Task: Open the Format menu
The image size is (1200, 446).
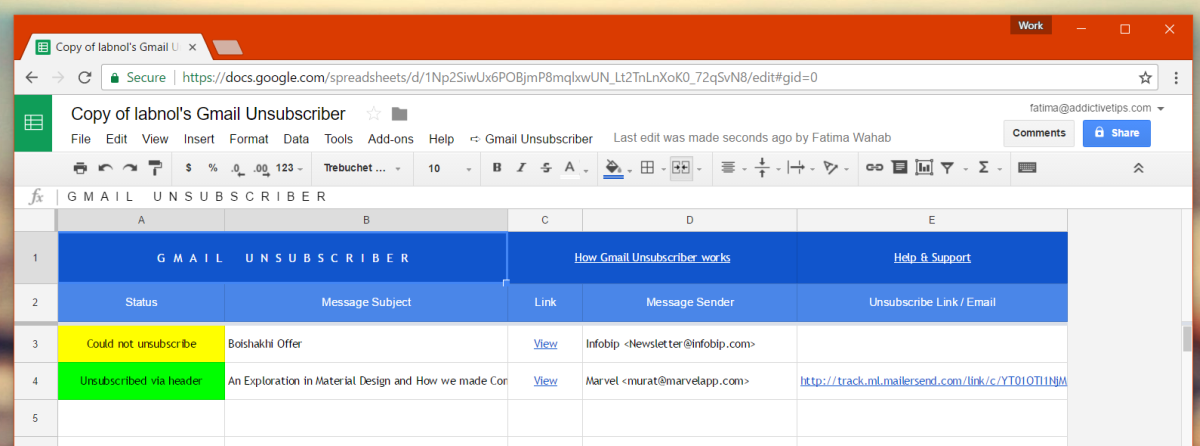Action: point(249,139)
